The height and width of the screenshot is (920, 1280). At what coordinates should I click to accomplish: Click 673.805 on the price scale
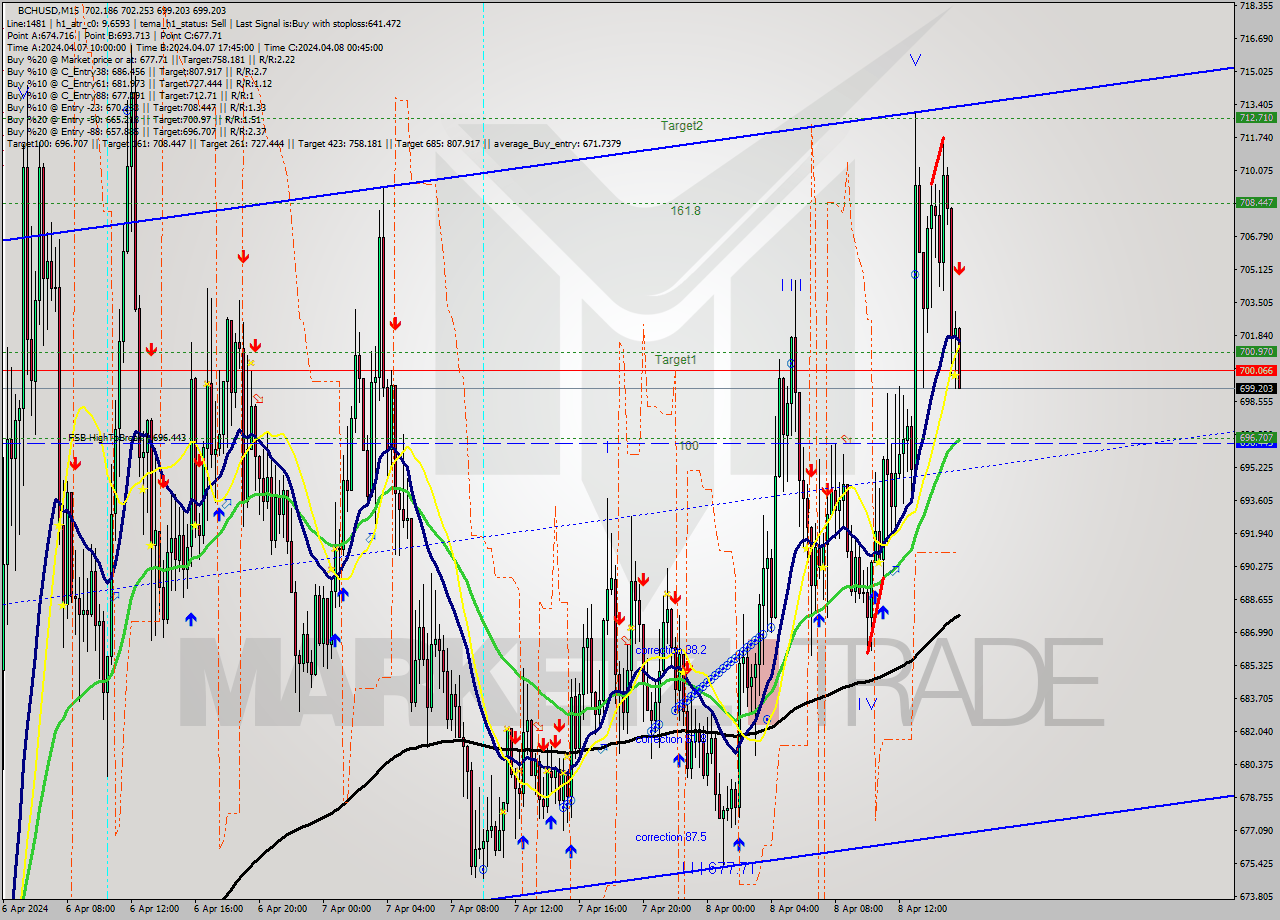point(1256,897)
